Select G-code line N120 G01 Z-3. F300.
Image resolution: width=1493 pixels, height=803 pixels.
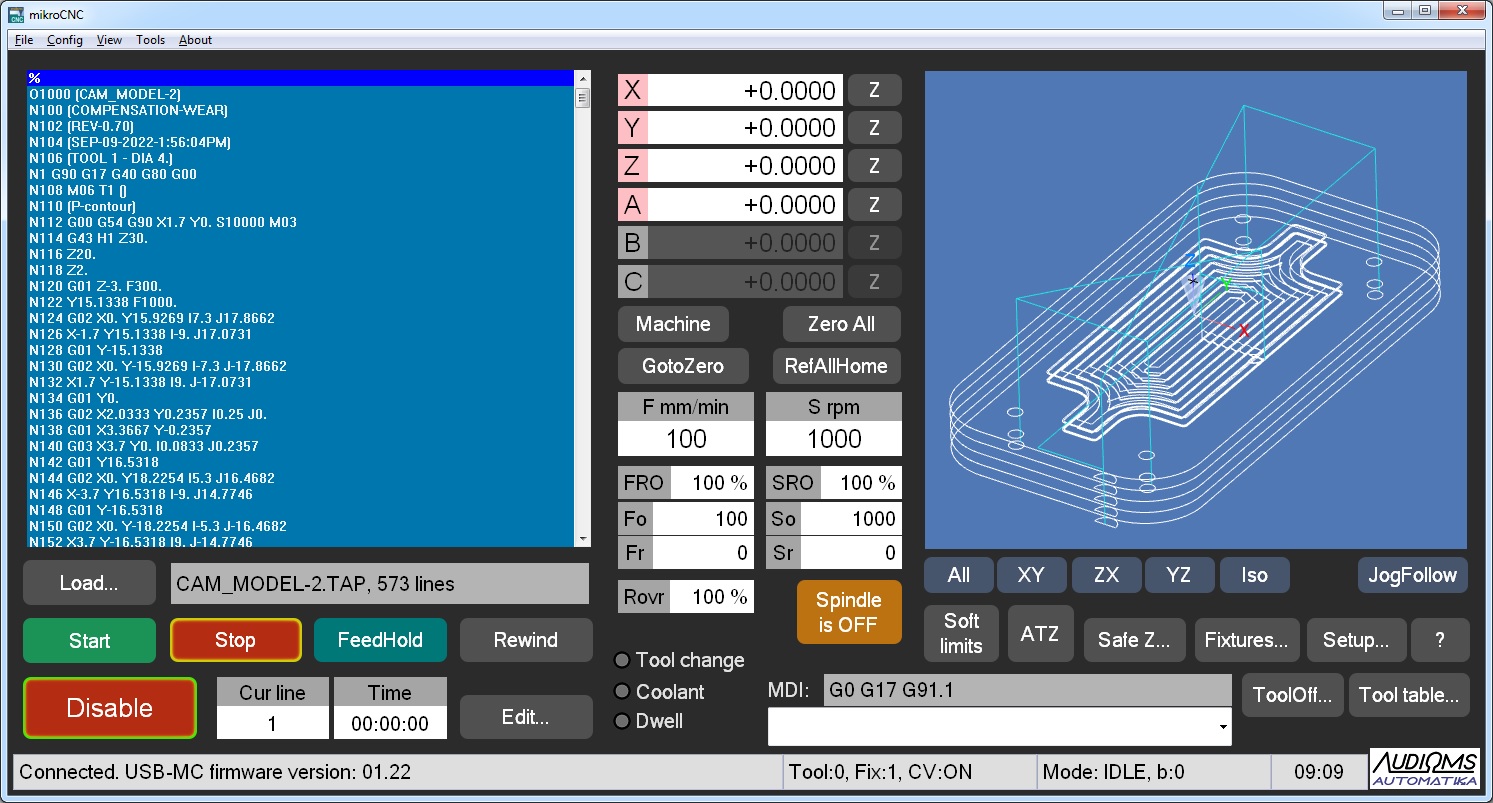100,286
